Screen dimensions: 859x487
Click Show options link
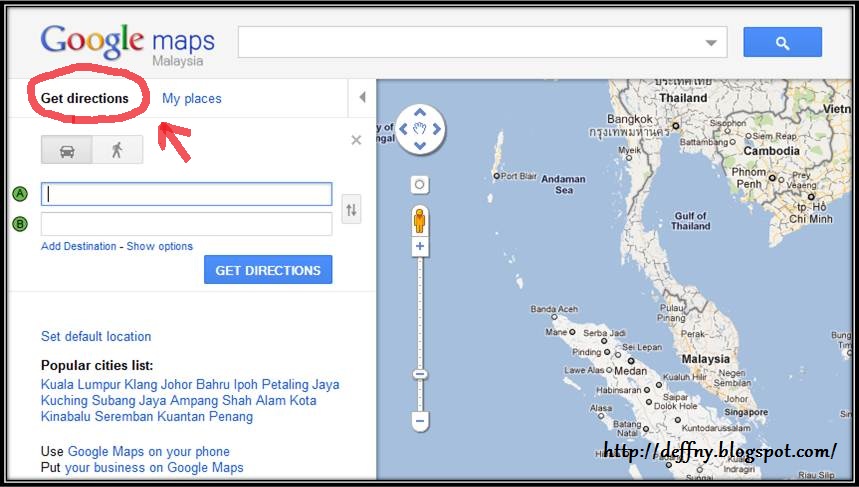(159, 247)
